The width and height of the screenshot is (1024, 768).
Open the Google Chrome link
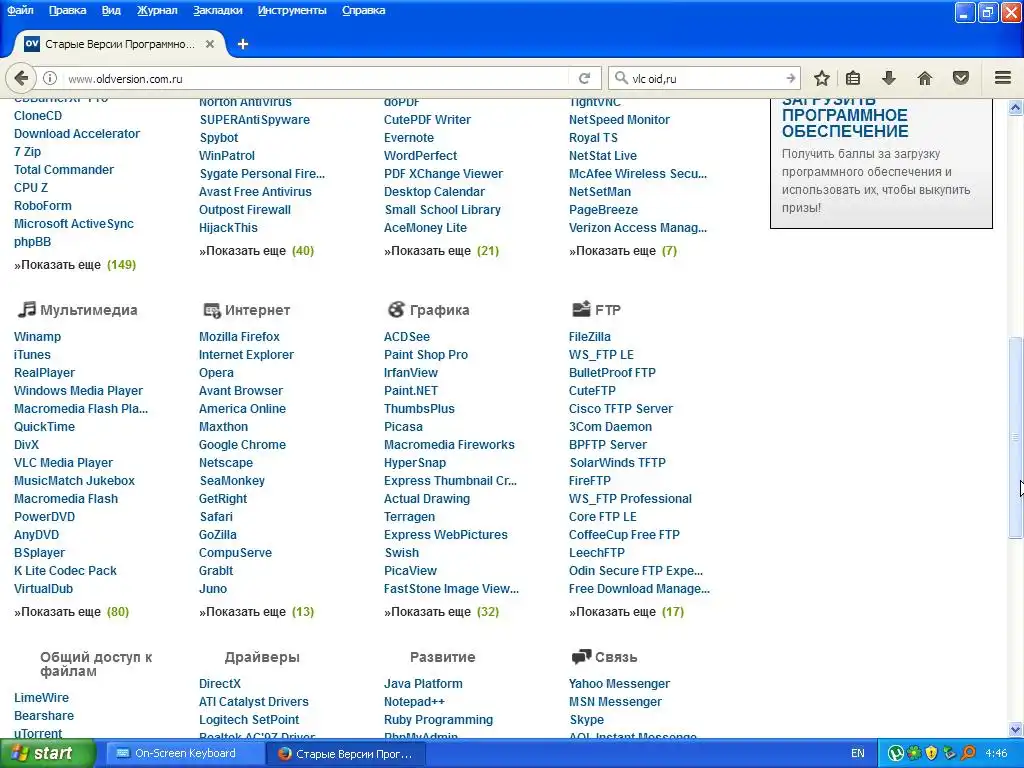coord(242,444)
